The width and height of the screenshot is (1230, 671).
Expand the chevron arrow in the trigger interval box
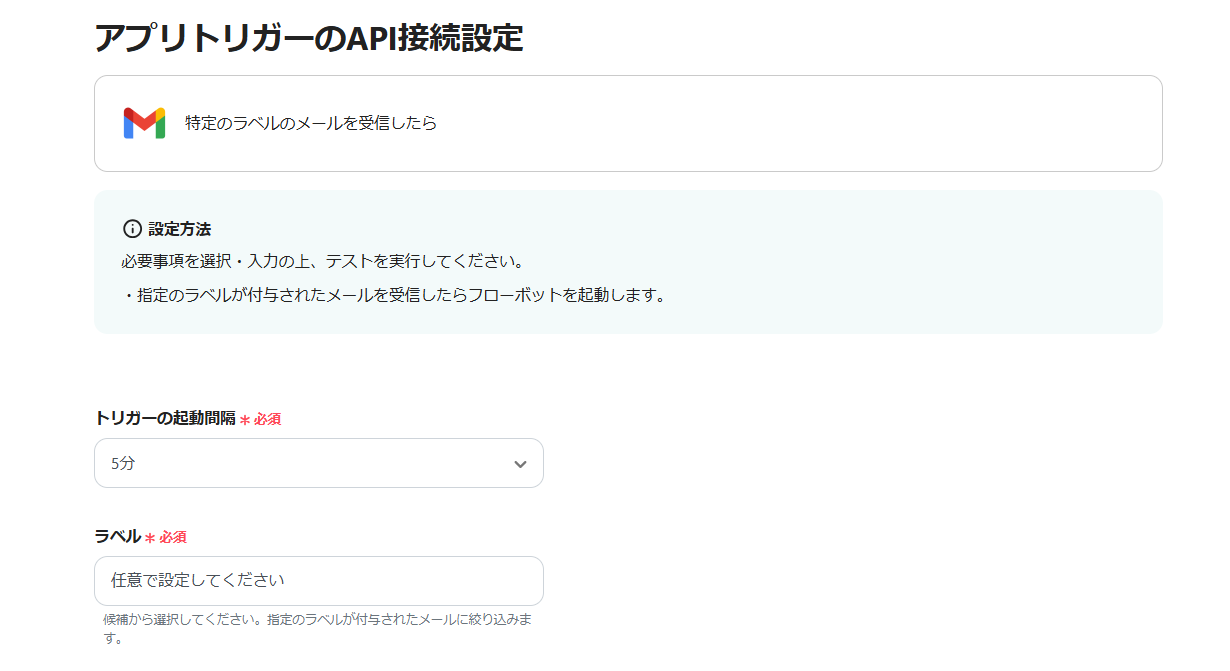tap(520, 464)
